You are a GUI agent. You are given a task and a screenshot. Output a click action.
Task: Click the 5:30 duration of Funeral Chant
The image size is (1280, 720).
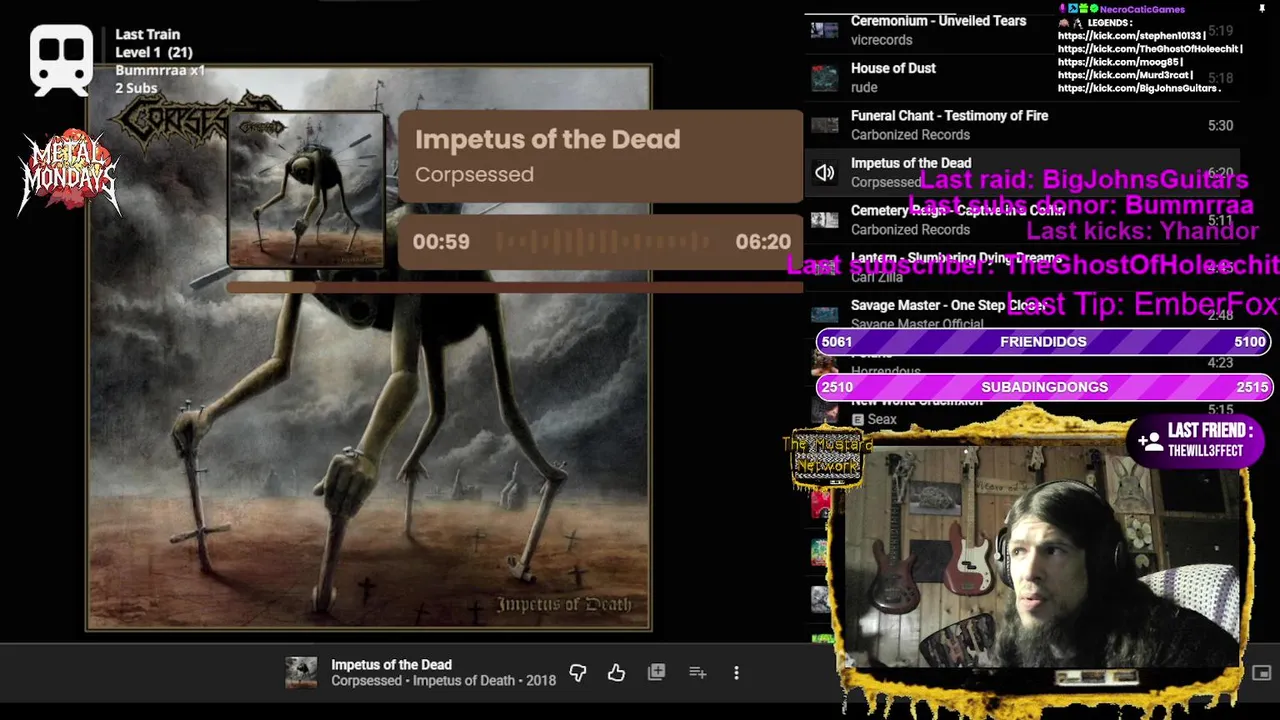(x=1220, y=126)
